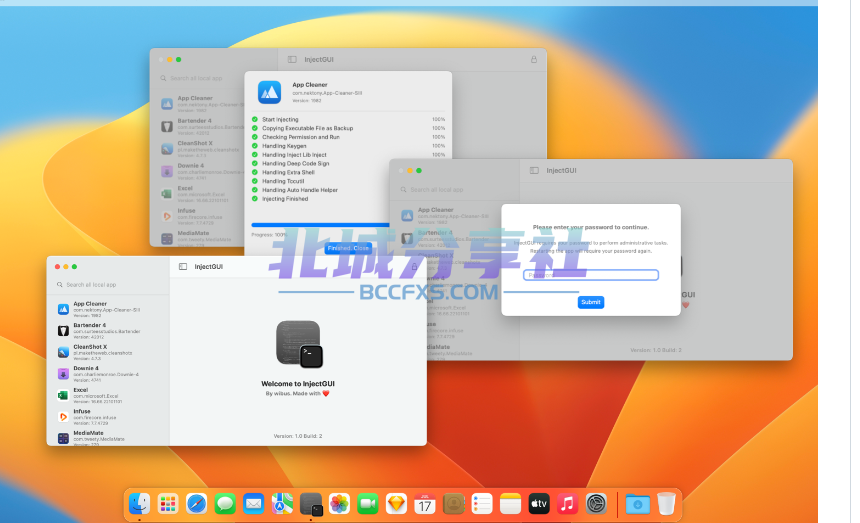Viewport: 860px width, 523px height.
Task: Click 'Handling Extra Shell' step text
Action: (x=288, y=172)
